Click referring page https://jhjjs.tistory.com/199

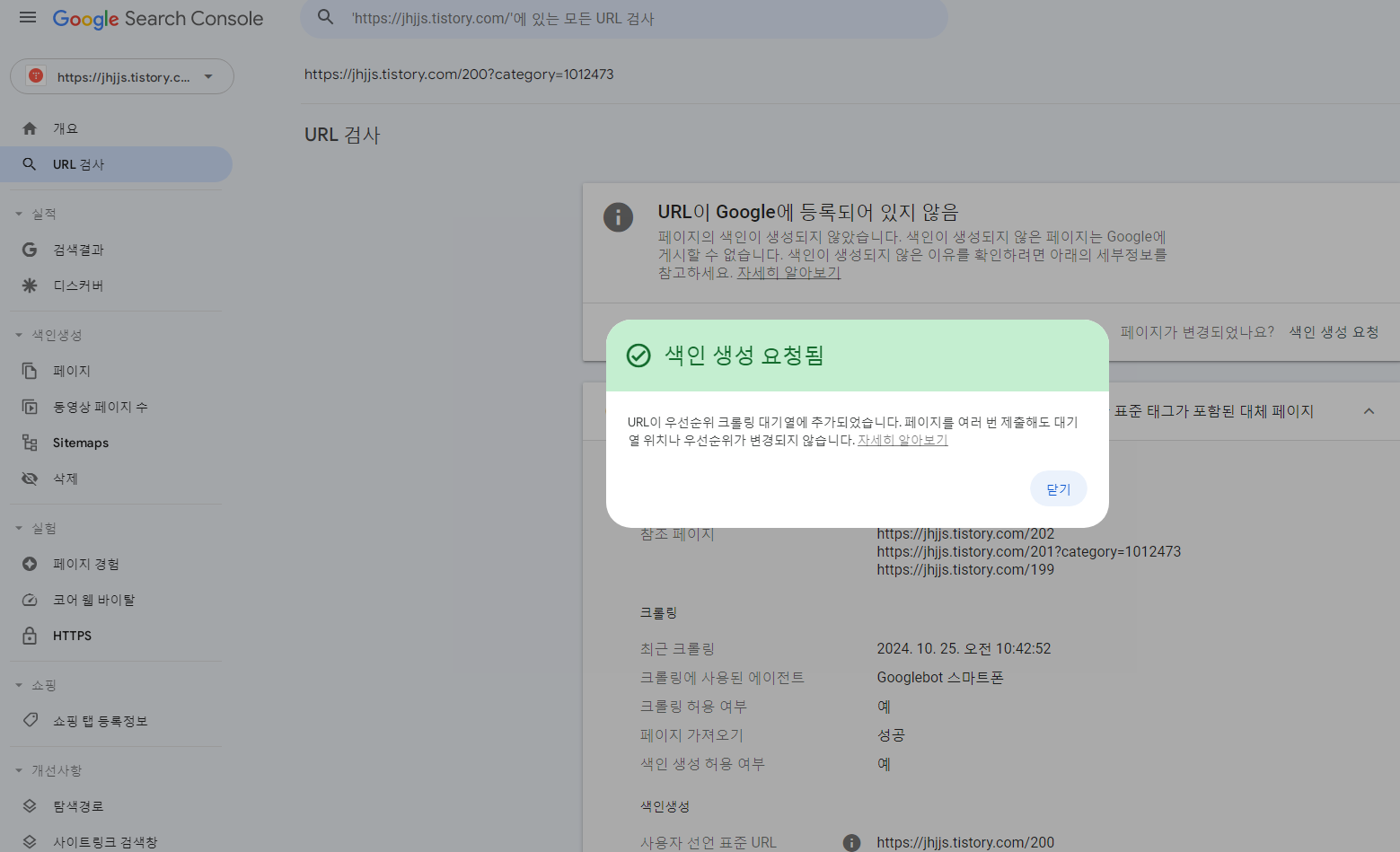point(965,569)
